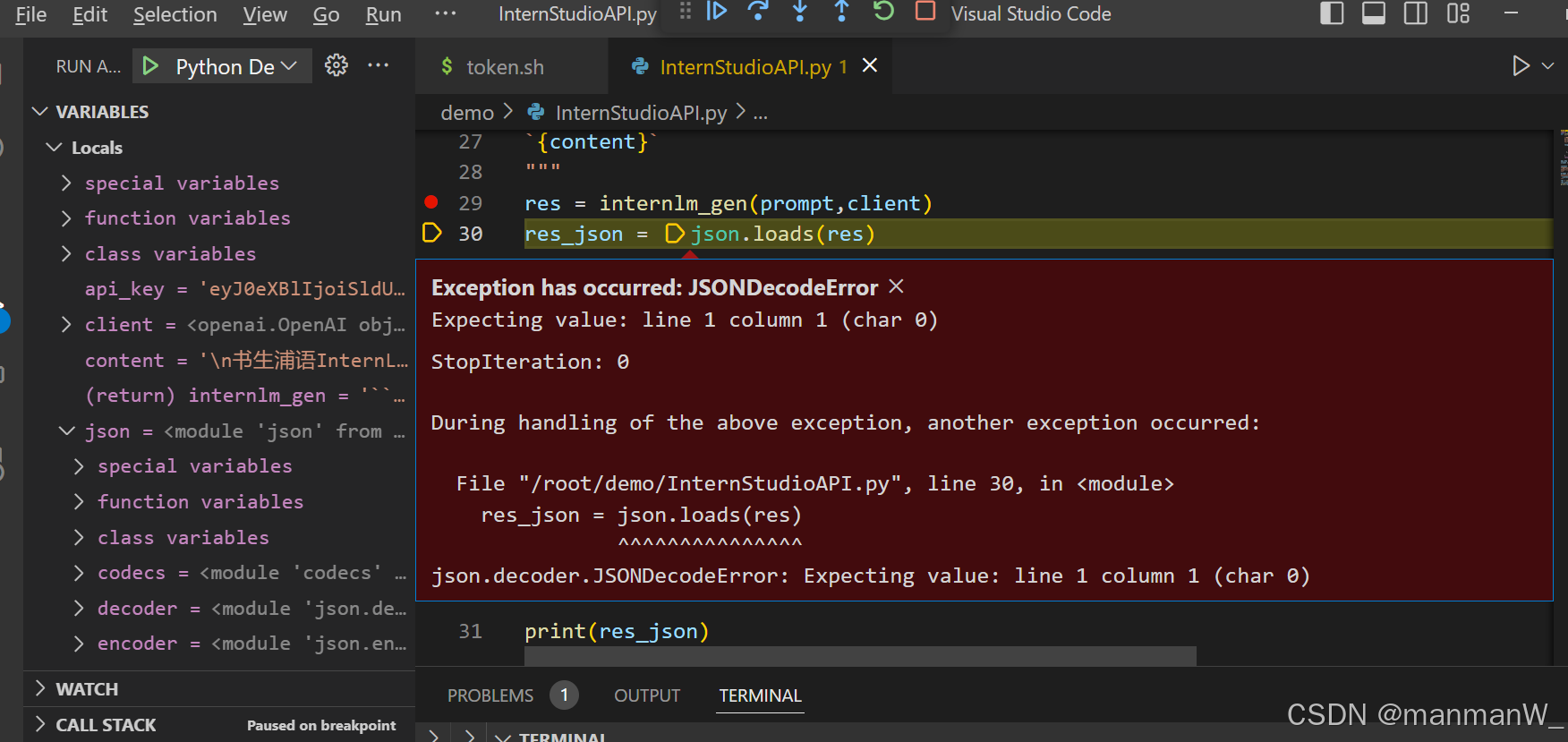Image resolution: width=1568 pixels, height=742 pixels.
Task: Open the Edit menu
Action: [x=89, y=14]
